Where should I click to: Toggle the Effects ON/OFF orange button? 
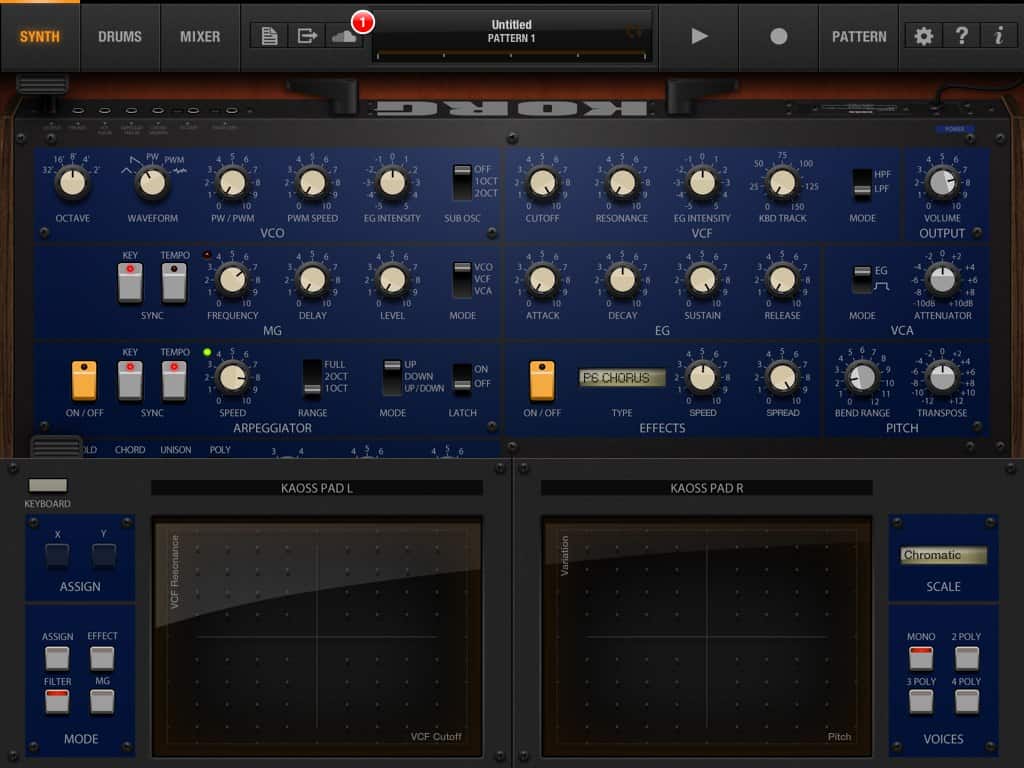point(542,380)
